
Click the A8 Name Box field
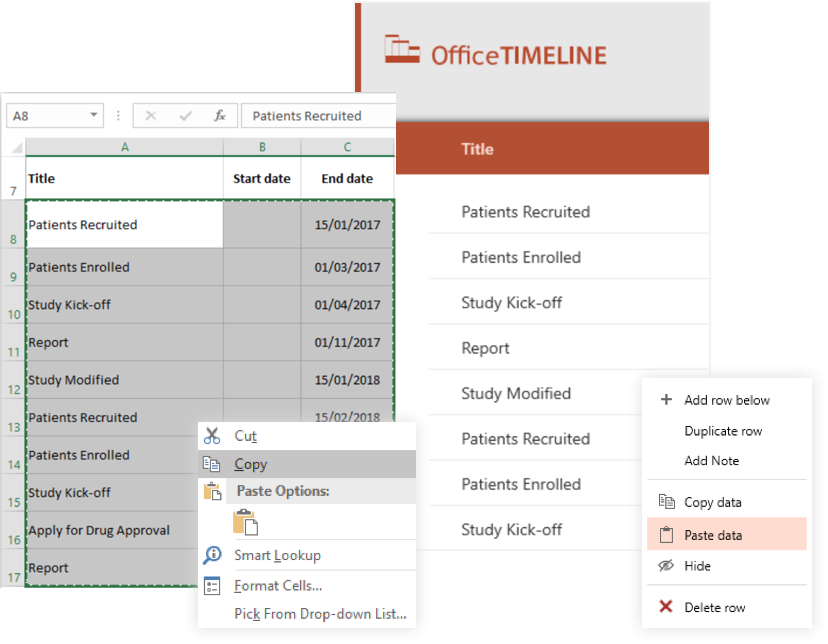click(x=54, y=116)
